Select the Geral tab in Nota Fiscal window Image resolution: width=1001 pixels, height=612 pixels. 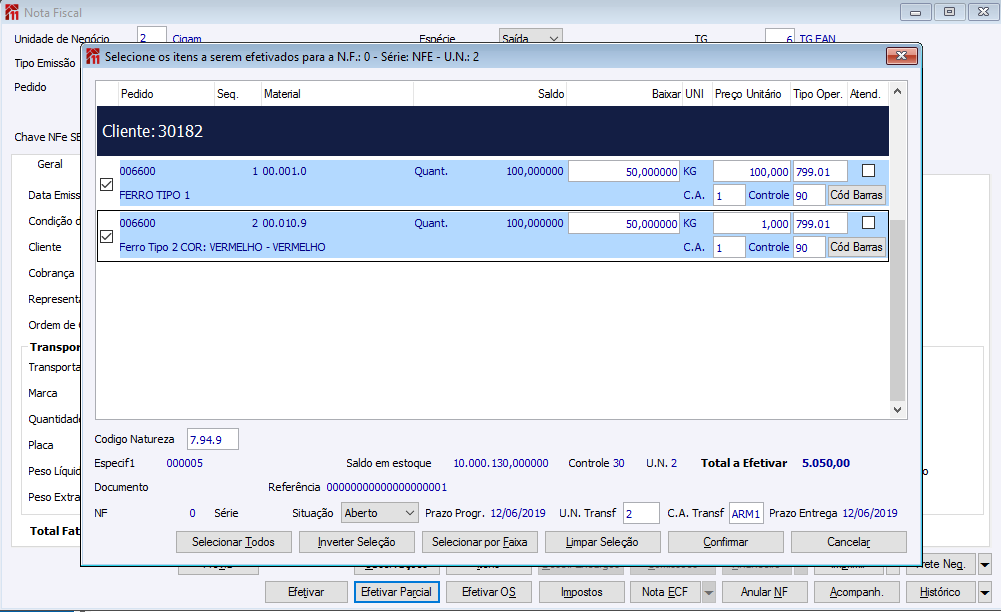(x=50, y=164)
